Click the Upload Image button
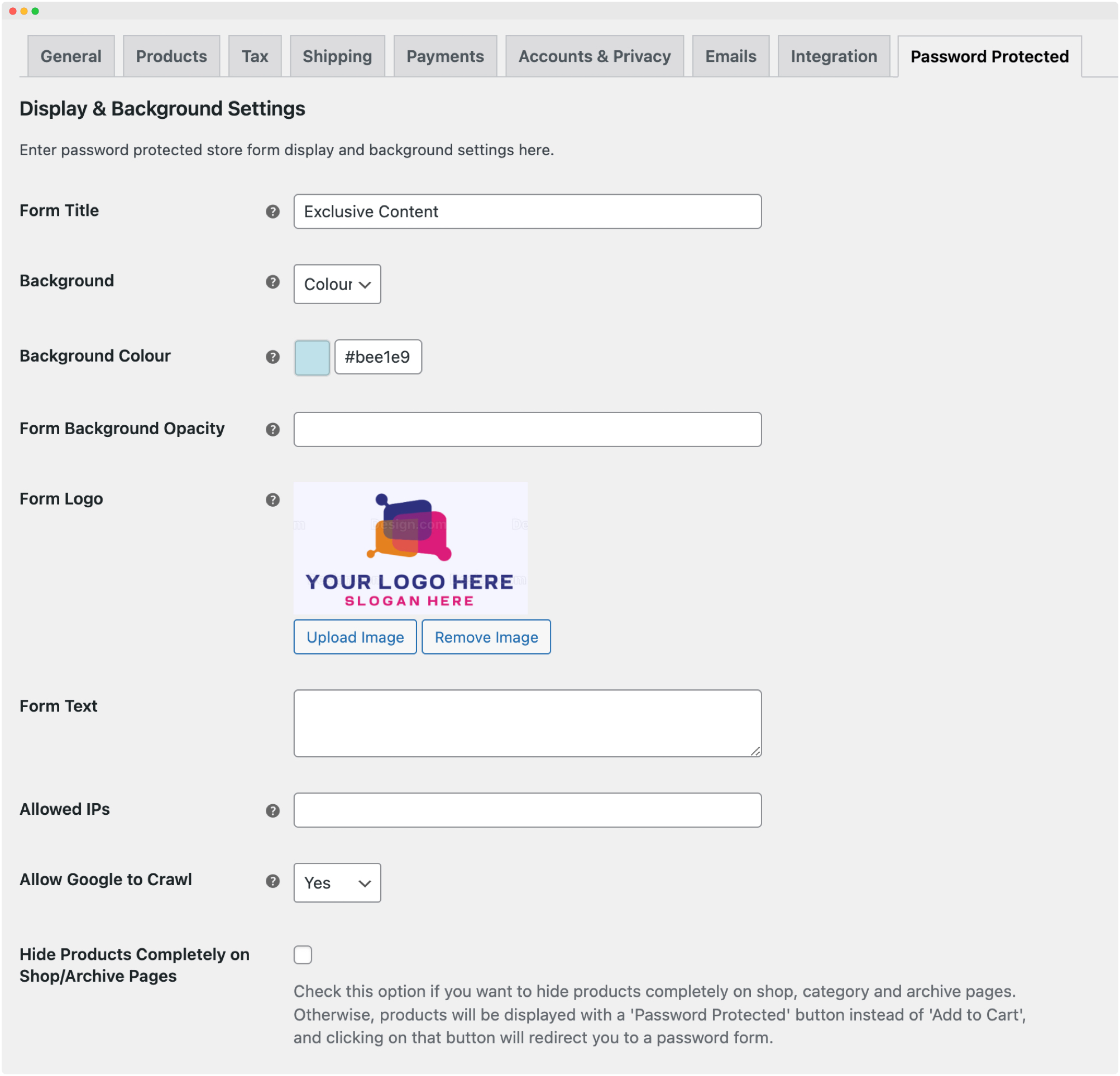This screenshot has height=1076, width=1120. click(x=355, y=637)
